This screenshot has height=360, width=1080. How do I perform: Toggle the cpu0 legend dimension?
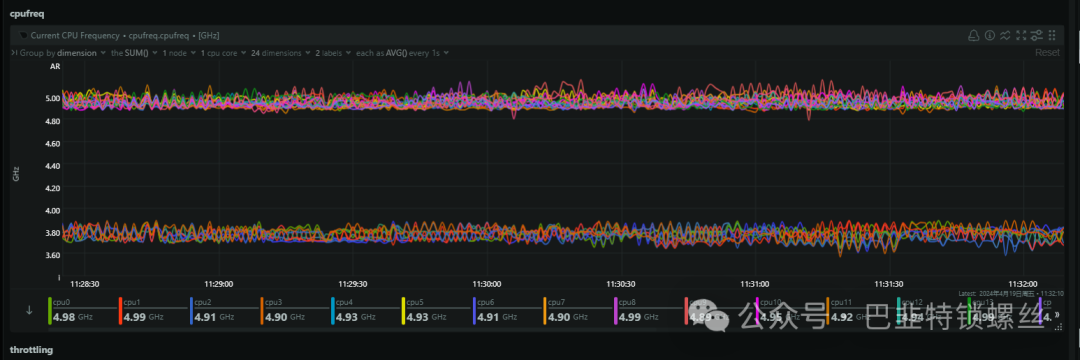tap(83, 310)
